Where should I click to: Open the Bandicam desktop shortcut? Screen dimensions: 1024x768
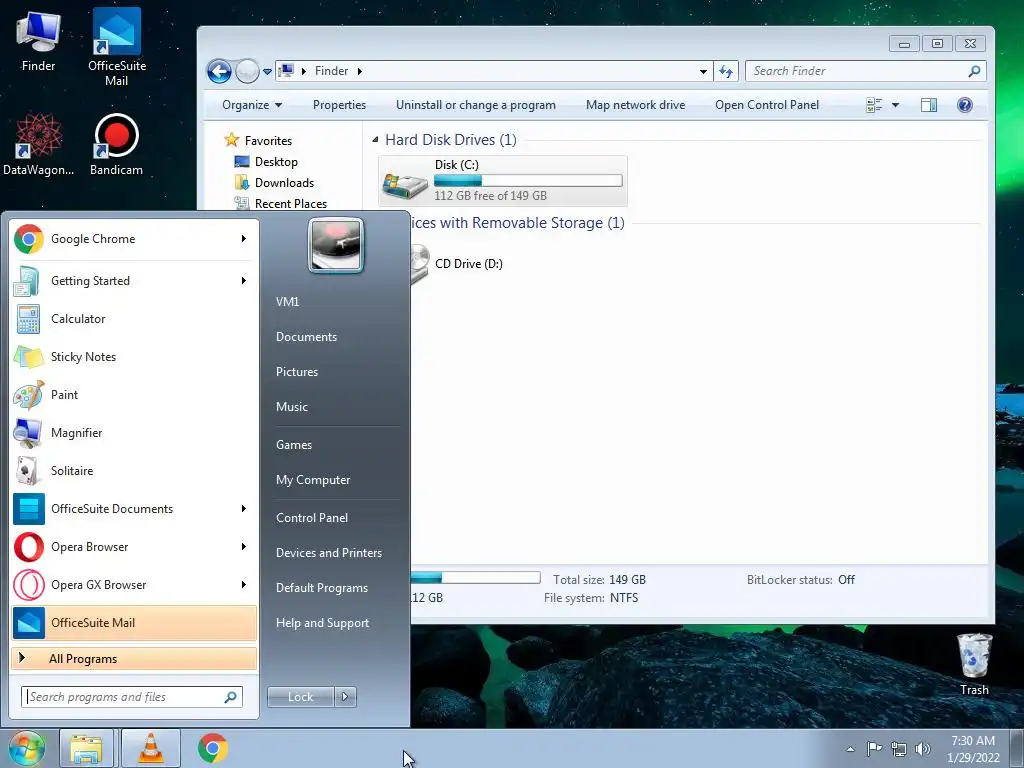click(116, 145)
